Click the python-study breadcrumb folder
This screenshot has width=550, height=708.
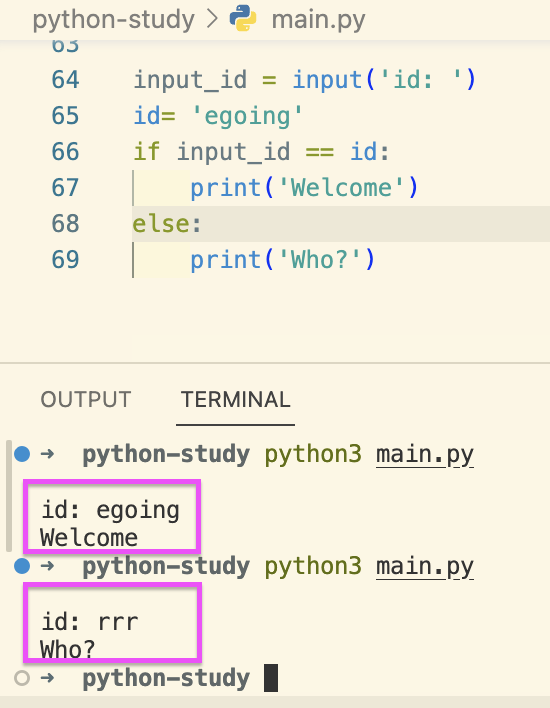pyautogui.click(x=113, y=20)
